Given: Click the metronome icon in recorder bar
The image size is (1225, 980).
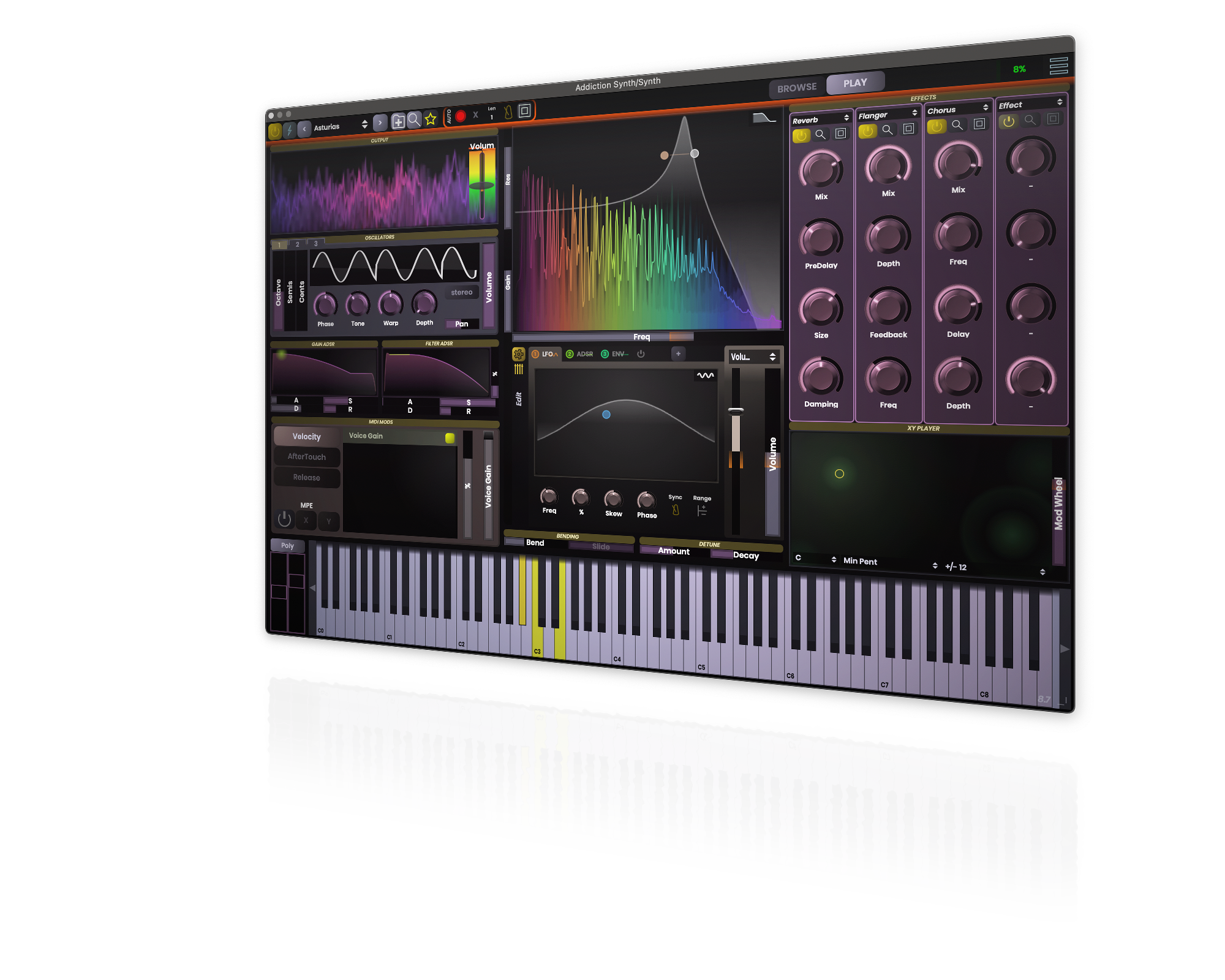Looking at the screenshot, I should pyautogui.click(x=508, y=112).
